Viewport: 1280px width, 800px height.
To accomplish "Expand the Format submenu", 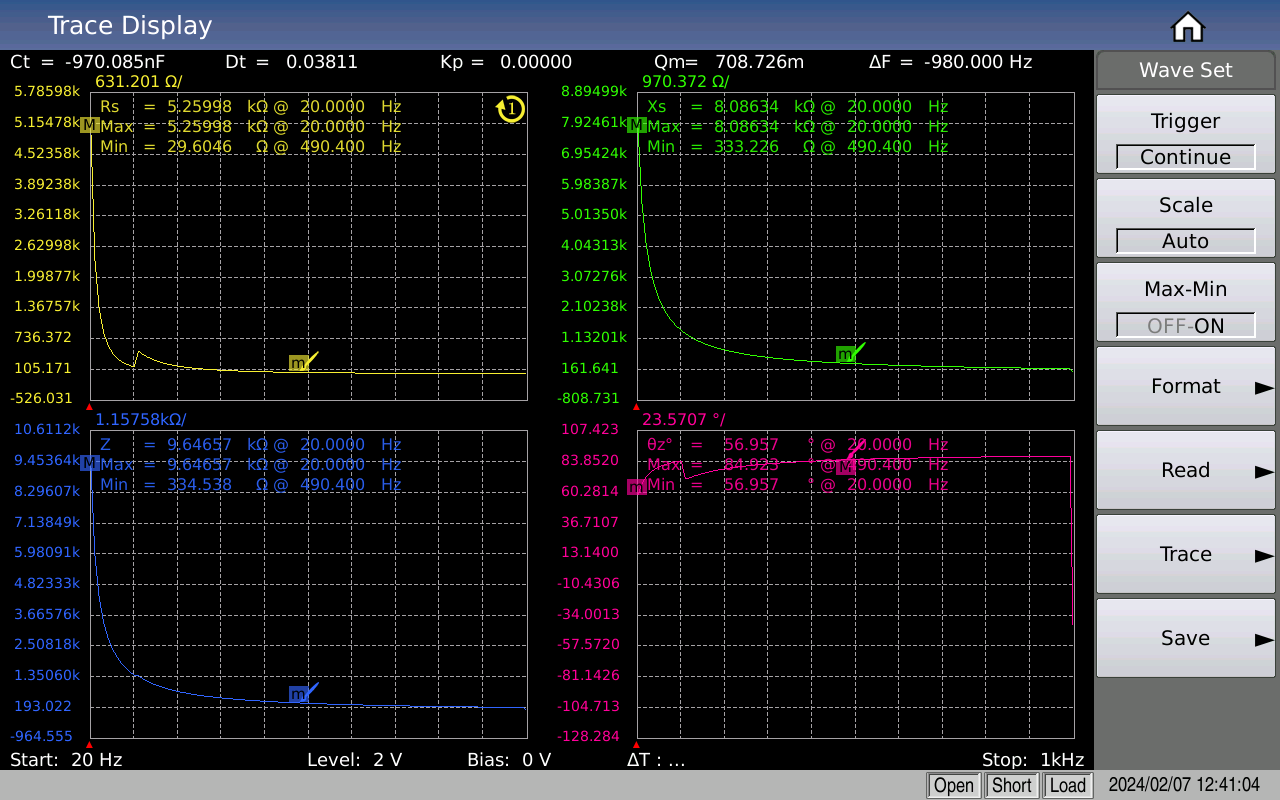I will [1185, 386].
